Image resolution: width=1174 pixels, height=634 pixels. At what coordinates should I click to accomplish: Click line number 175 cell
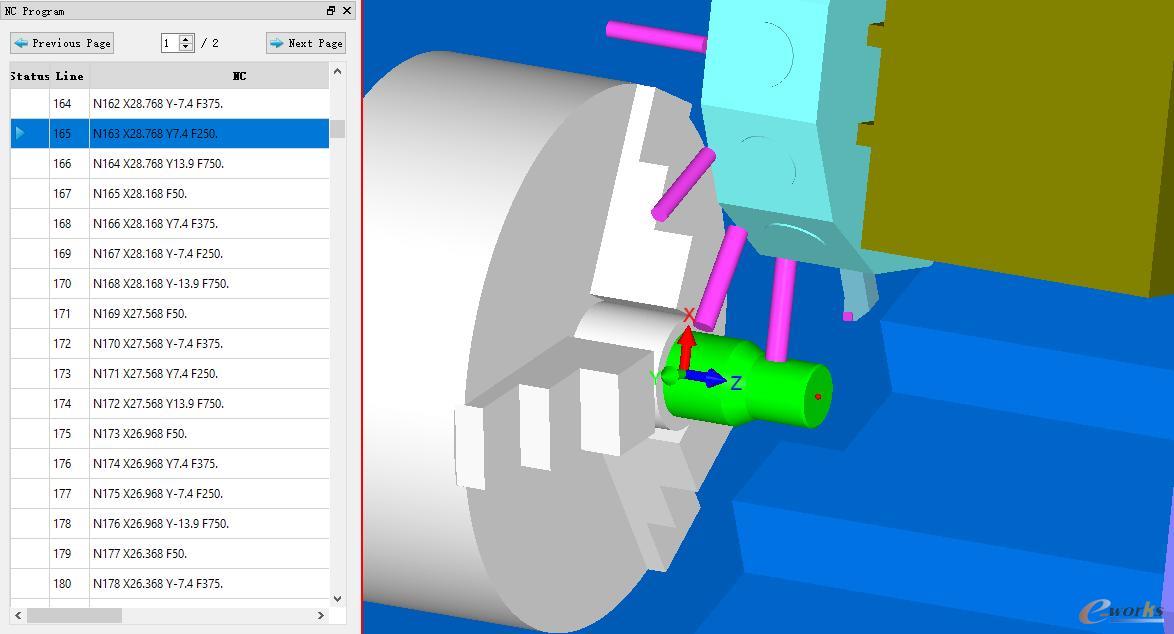tap(70, 433)
